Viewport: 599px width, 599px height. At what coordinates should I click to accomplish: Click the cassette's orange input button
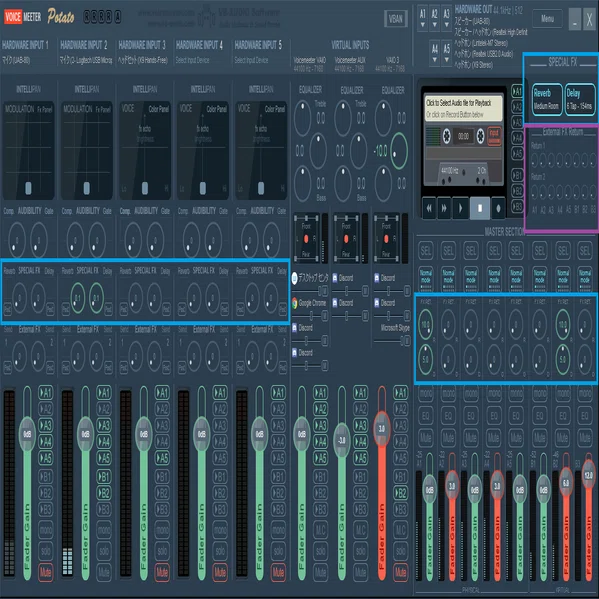coord(494,136)
